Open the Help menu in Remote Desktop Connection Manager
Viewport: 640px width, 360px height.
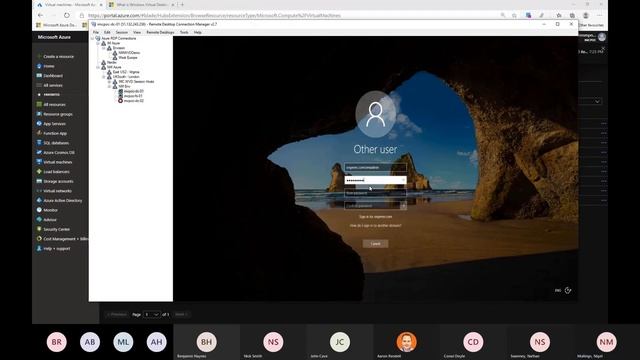[198, 32]
